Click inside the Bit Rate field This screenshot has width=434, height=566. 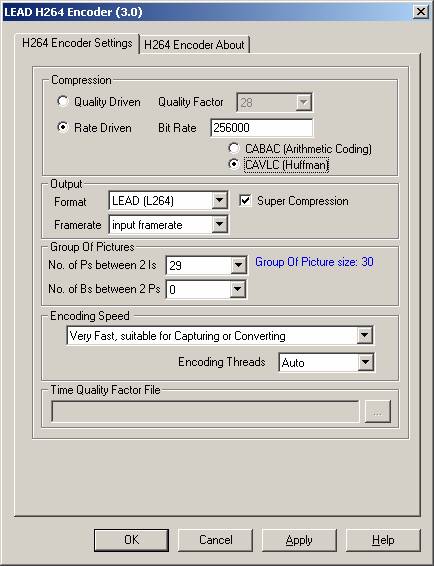[262, 128]
